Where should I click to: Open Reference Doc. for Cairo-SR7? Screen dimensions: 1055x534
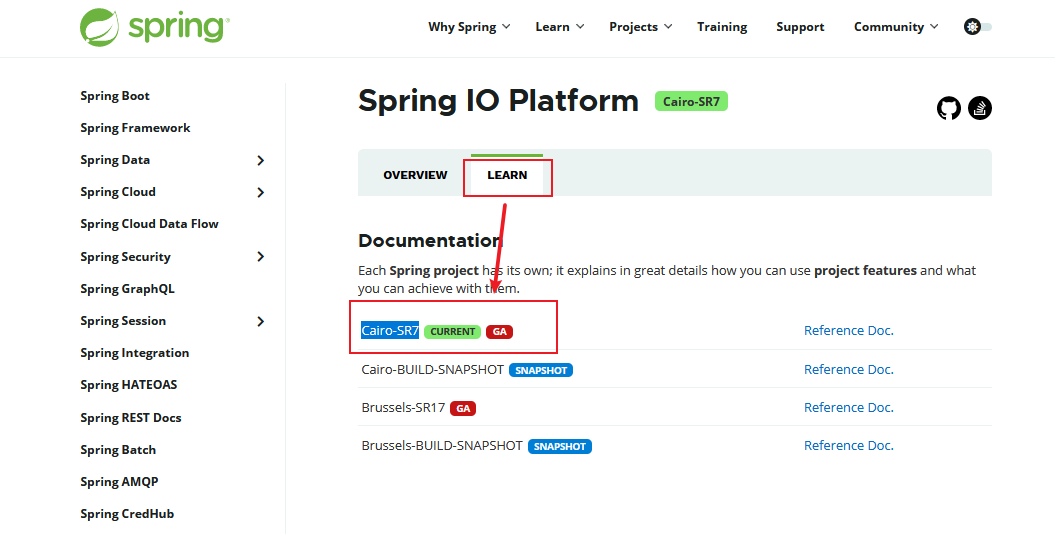[x=849, y=330]
